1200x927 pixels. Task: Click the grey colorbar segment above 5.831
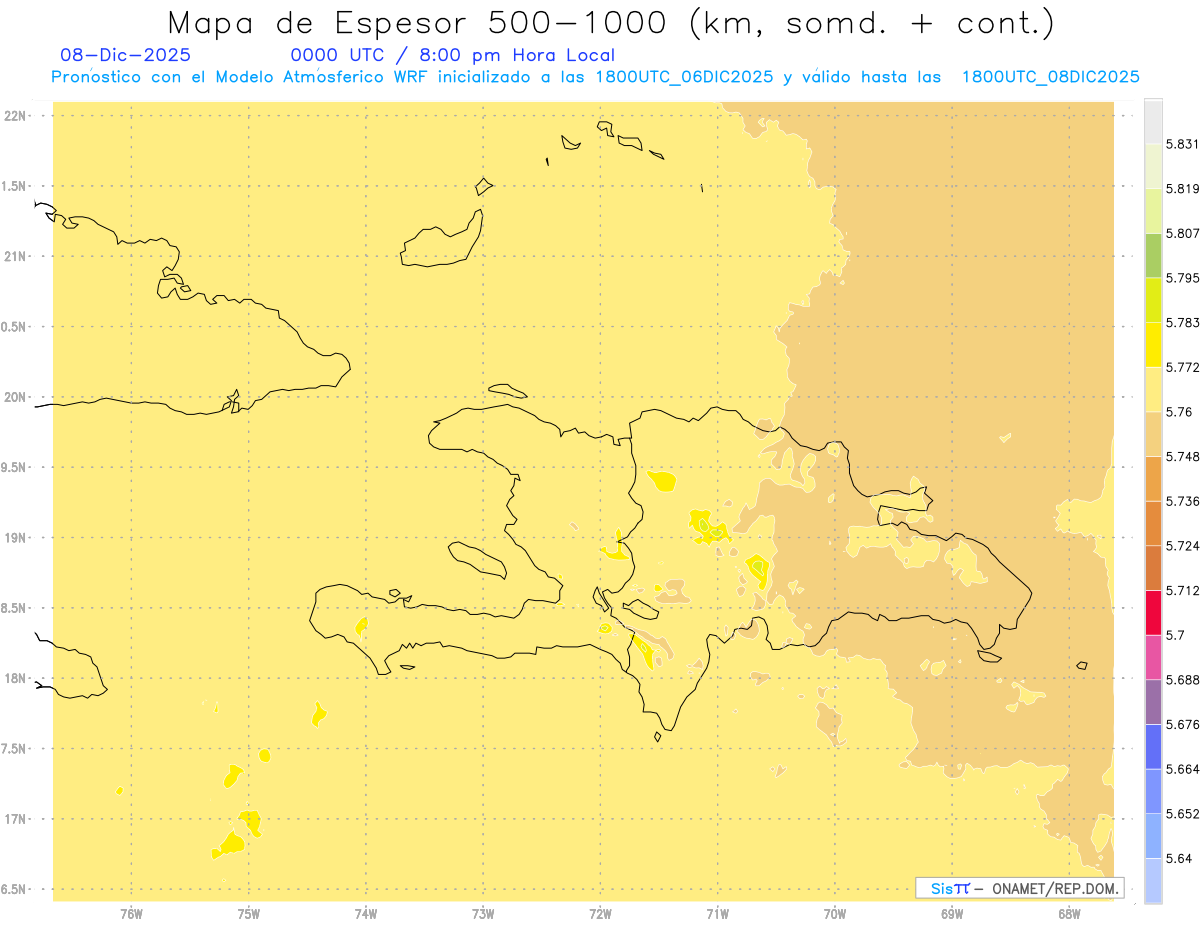click(1153, 121)
